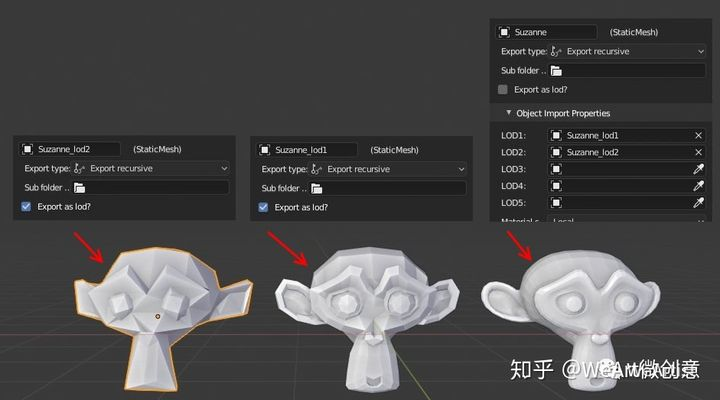Click recursive icon in Suzanne_lod2 export type
This screenshot has height=400, width=720.
coord(79,169)
